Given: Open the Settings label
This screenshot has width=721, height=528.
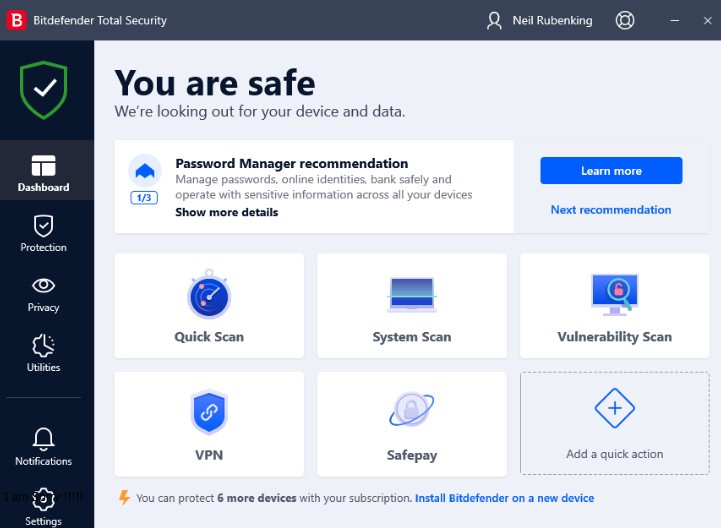Looking at the screenshot, I should (44, 521).
